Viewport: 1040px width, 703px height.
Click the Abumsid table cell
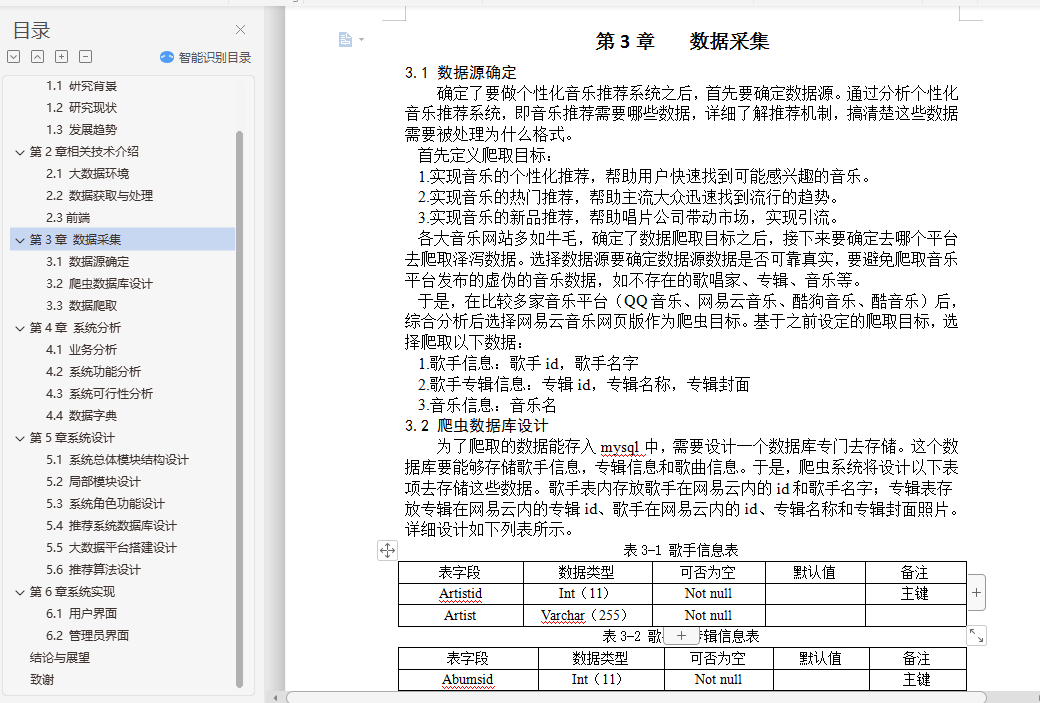[468, 680]
